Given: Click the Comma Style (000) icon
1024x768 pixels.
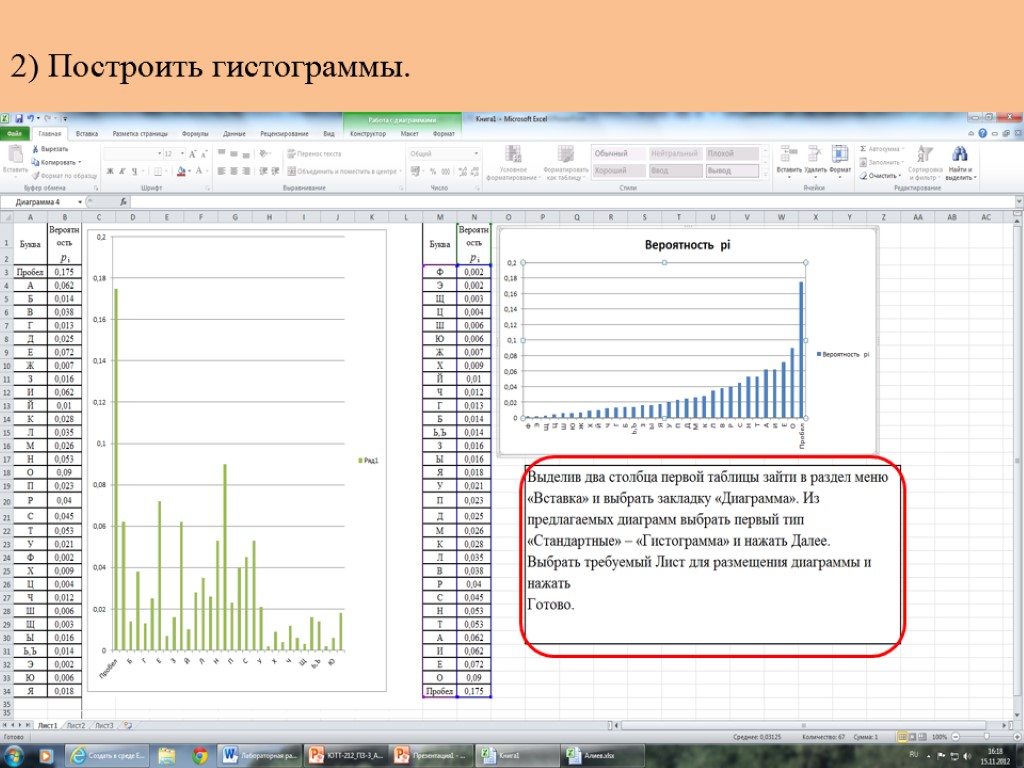Looking at the screenshot, I should [445, 171].
